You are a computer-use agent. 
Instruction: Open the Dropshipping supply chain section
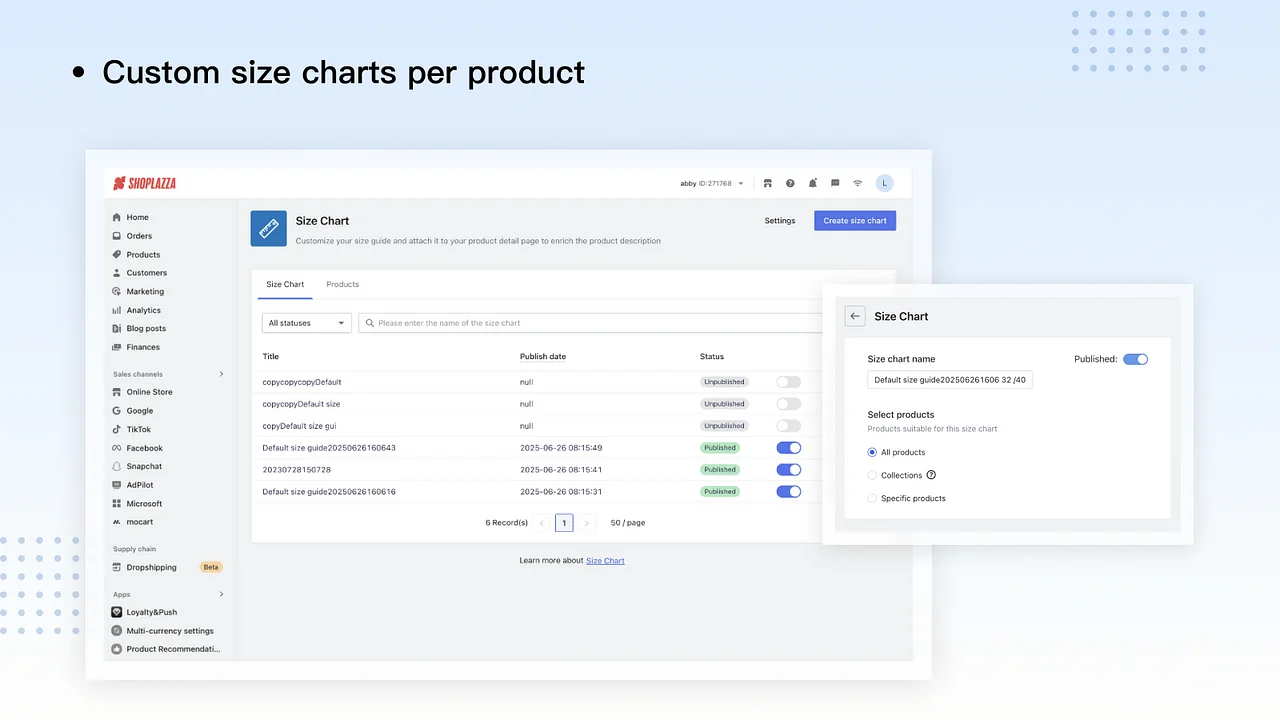[x=150, y=567]
